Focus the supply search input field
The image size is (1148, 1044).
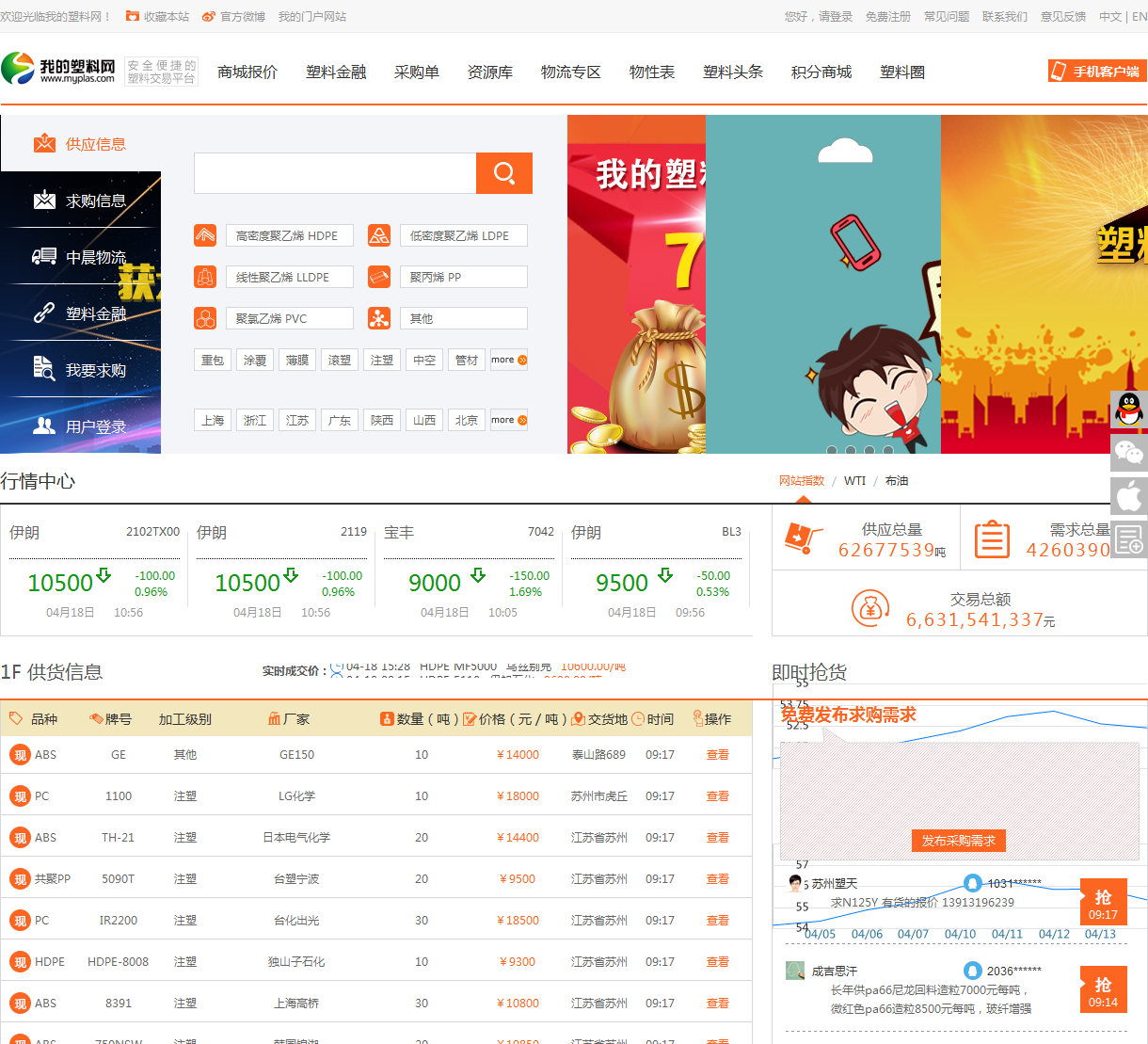335,173
